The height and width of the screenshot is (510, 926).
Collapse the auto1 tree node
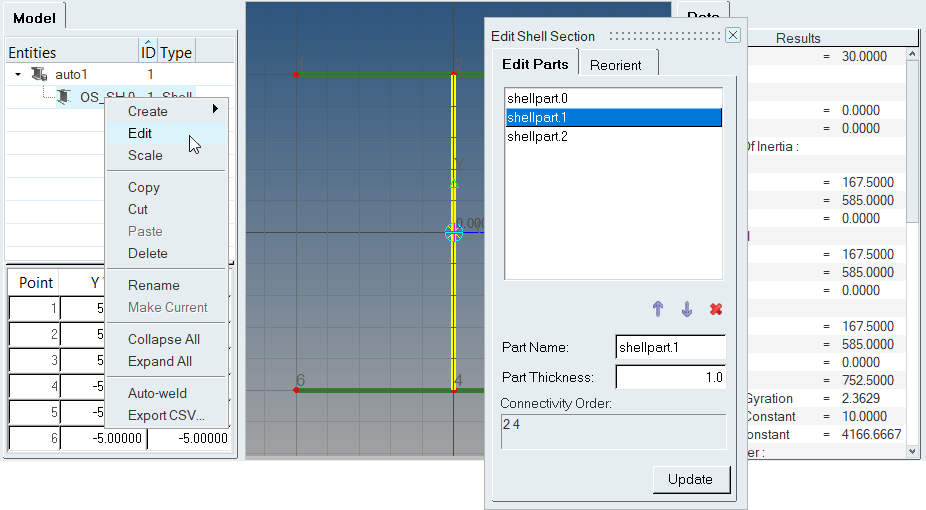pos(18,74)
